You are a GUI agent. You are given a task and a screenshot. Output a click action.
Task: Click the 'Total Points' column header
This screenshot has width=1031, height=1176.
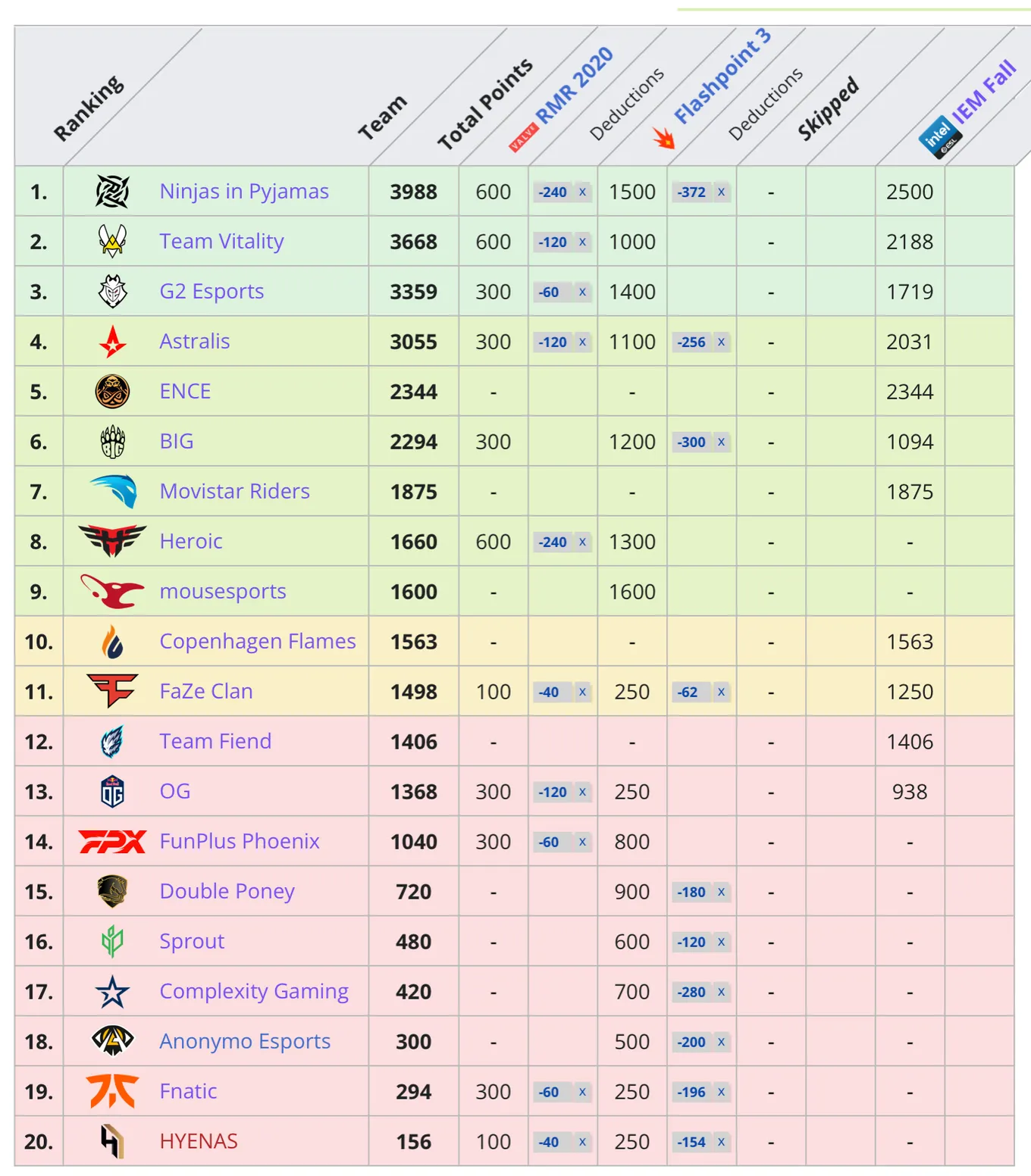[485, 104]
